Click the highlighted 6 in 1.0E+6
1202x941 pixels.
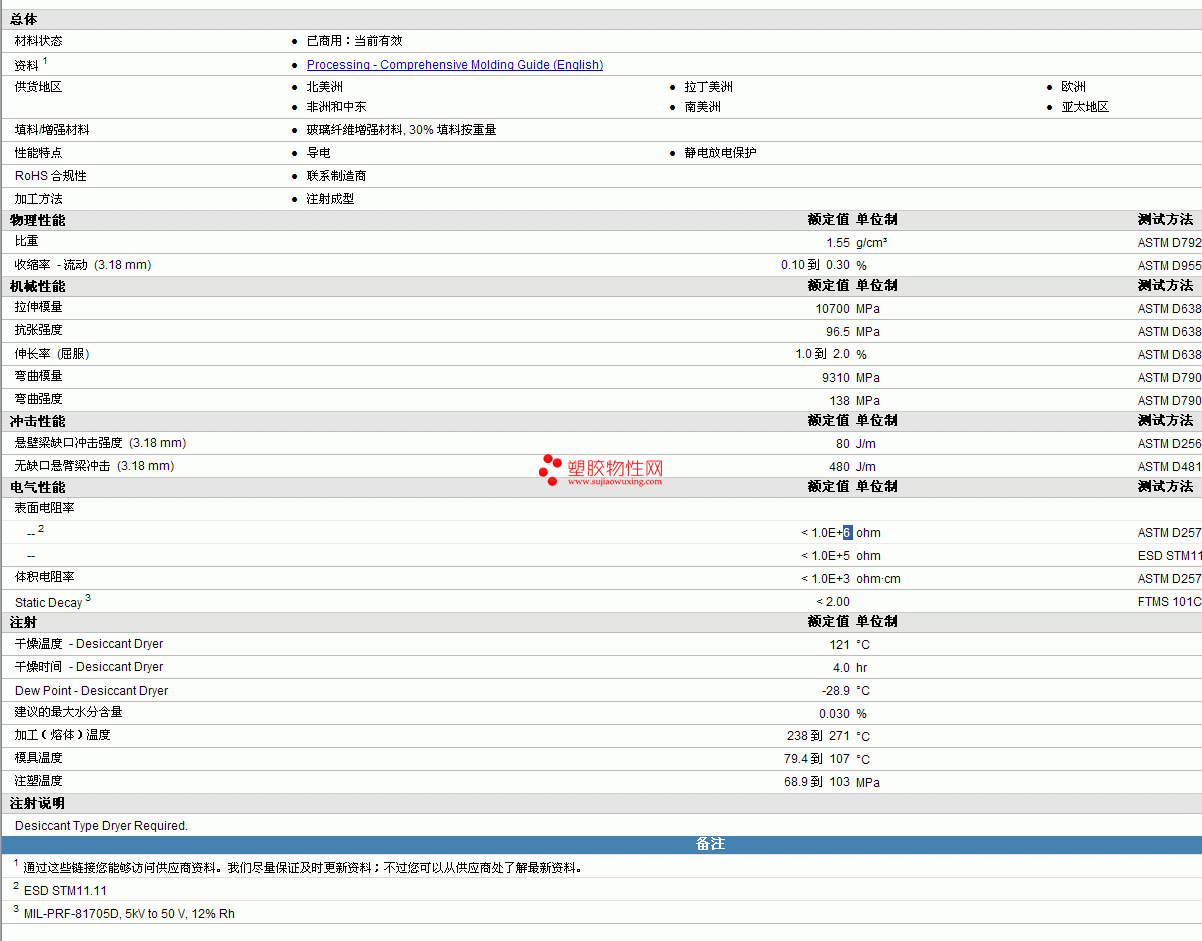click(847, 533)
